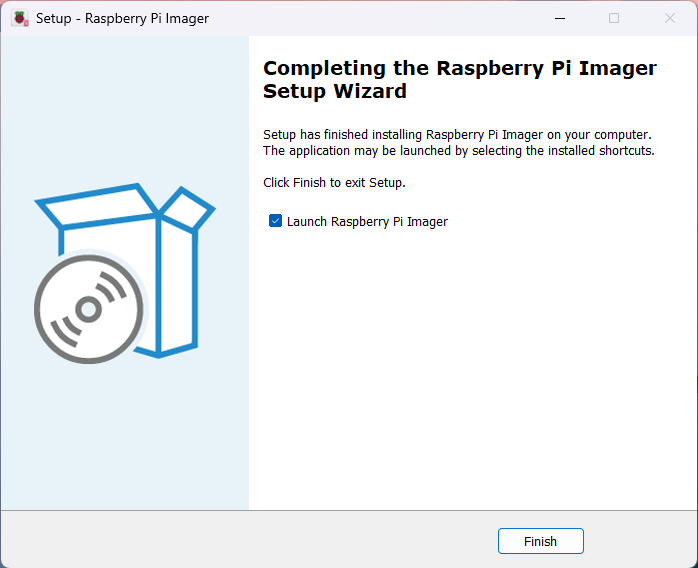698x568 pixels.
Task: Click the 'Click Finish to exit Setup.' text
Action: coord(334,183)
